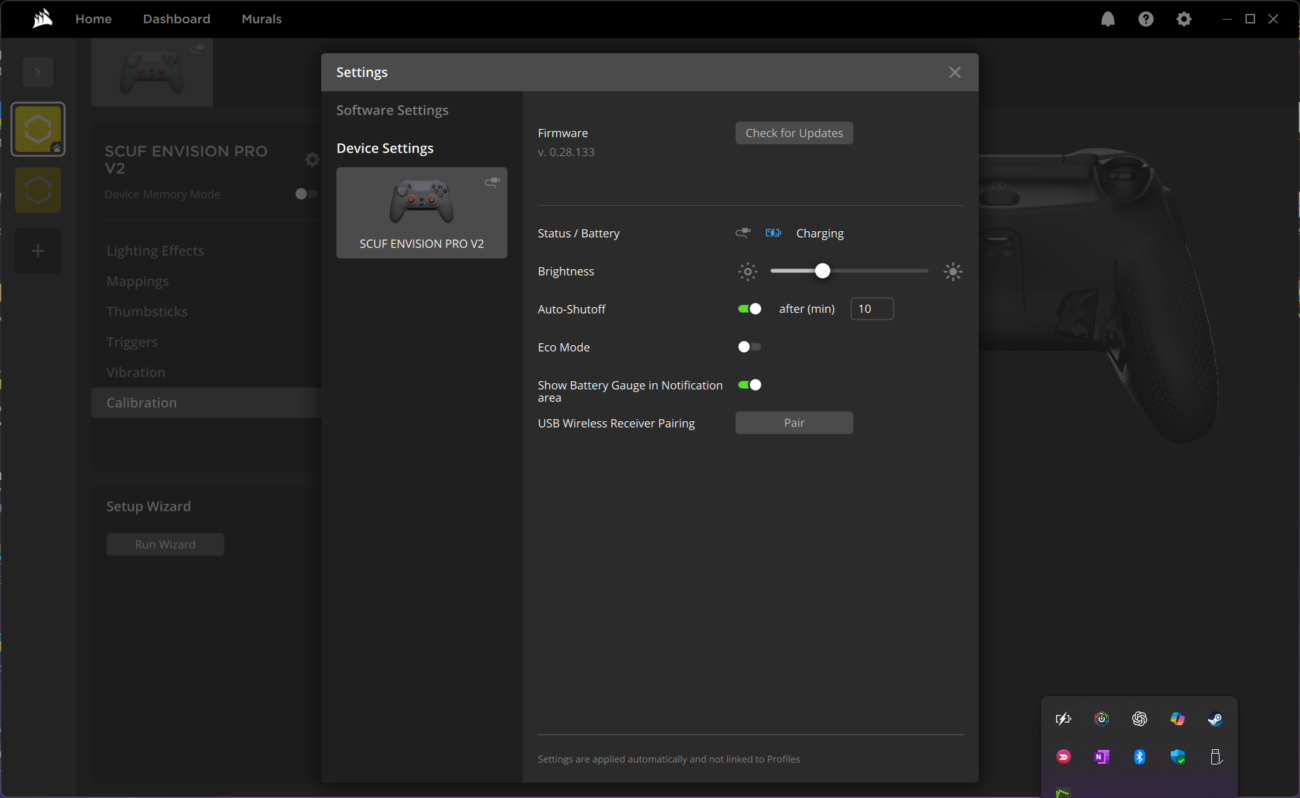Disable the Auto-Shutoff toggle
Image resolution: width=1300 pixels, height=798 pixels.
[750, 309]
